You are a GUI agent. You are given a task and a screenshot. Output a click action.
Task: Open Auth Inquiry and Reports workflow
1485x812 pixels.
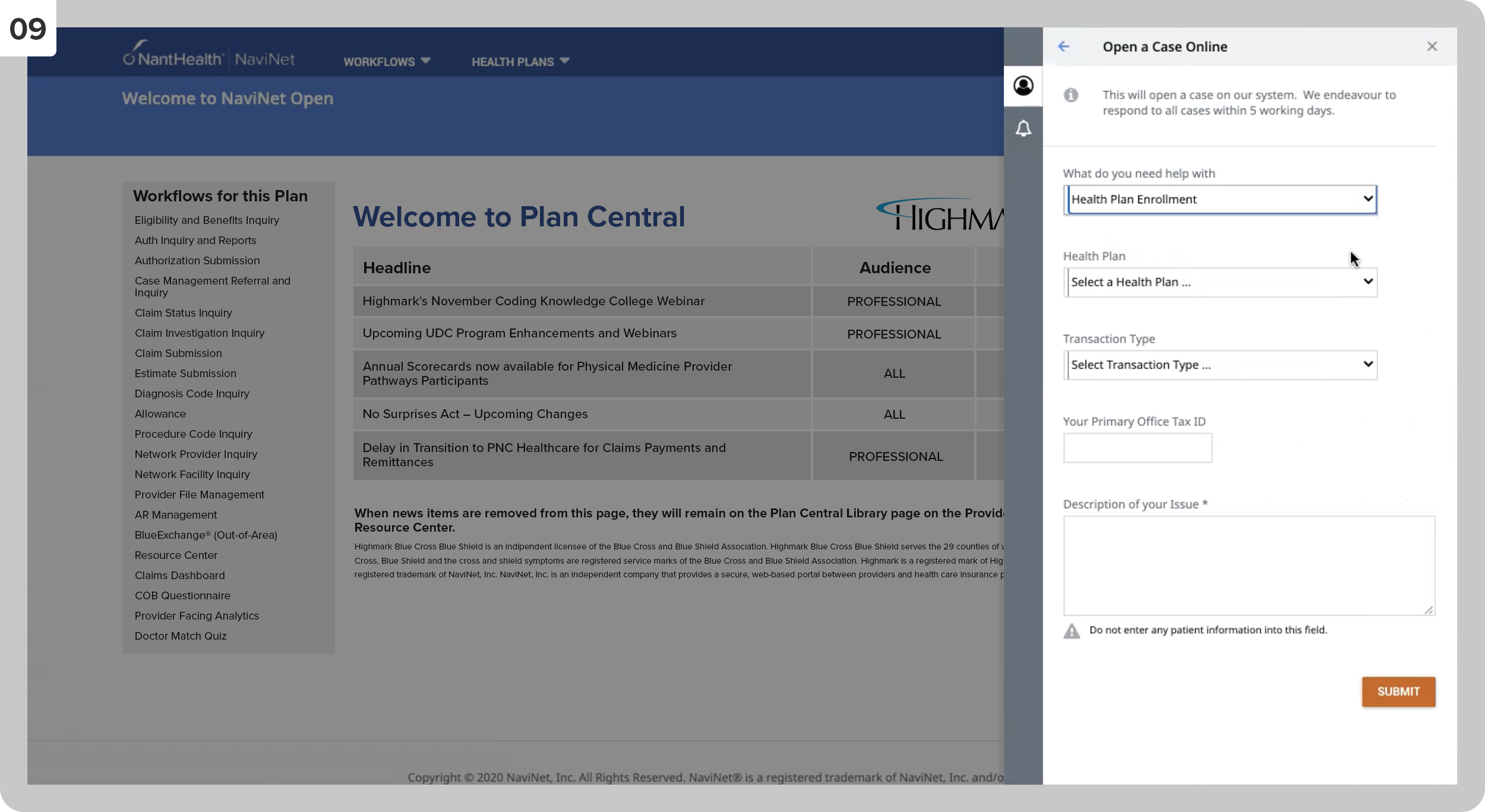pyautogui.click(x=195, y=241)
